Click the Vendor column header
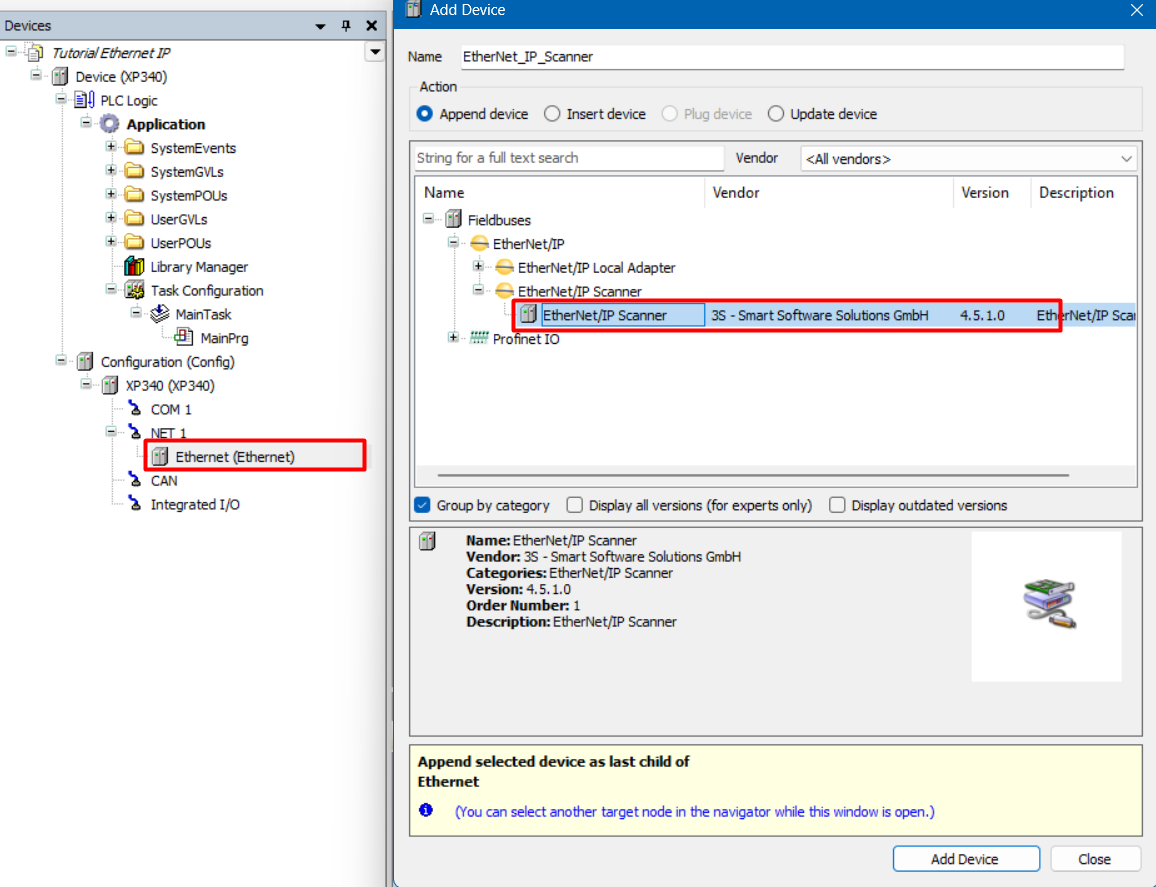The image size is (1156, 887). (736, 193)
